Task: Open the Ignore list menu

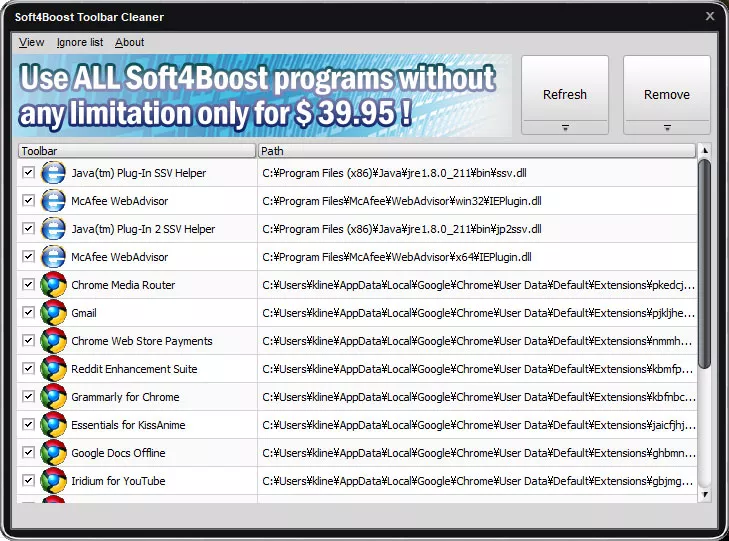Action: pos(80,42)
